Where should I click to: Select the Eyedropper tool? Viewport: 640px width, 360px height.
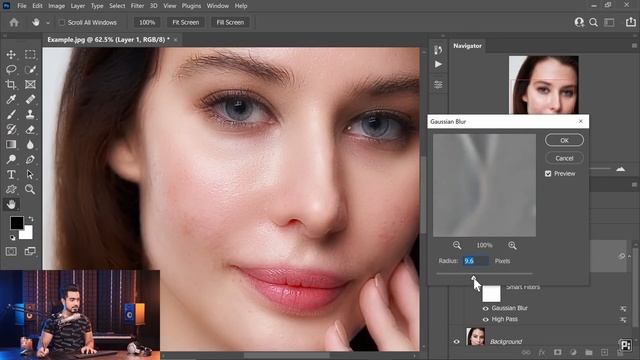pos(11,100)
